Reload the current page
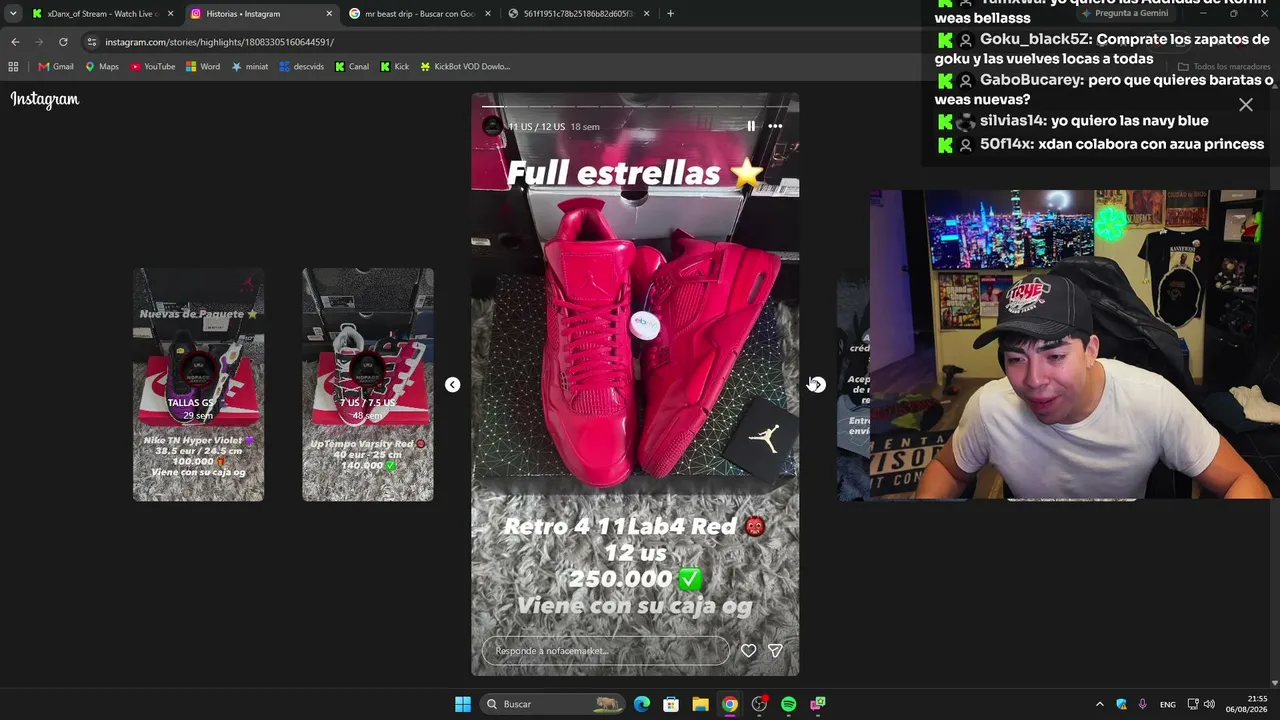The width and height of the screenshot is (1280, 720). pyautogui.click(x=63, y=42)
